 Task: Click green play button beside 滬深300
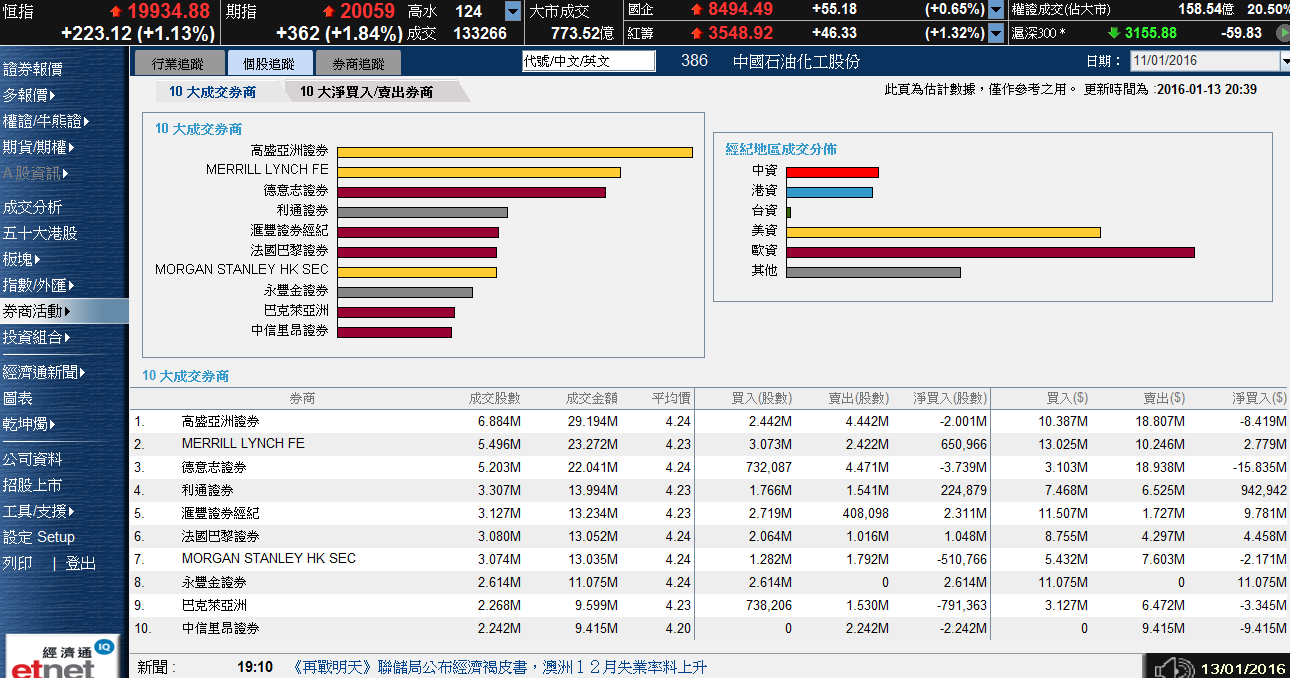[x=1282, y=33]
